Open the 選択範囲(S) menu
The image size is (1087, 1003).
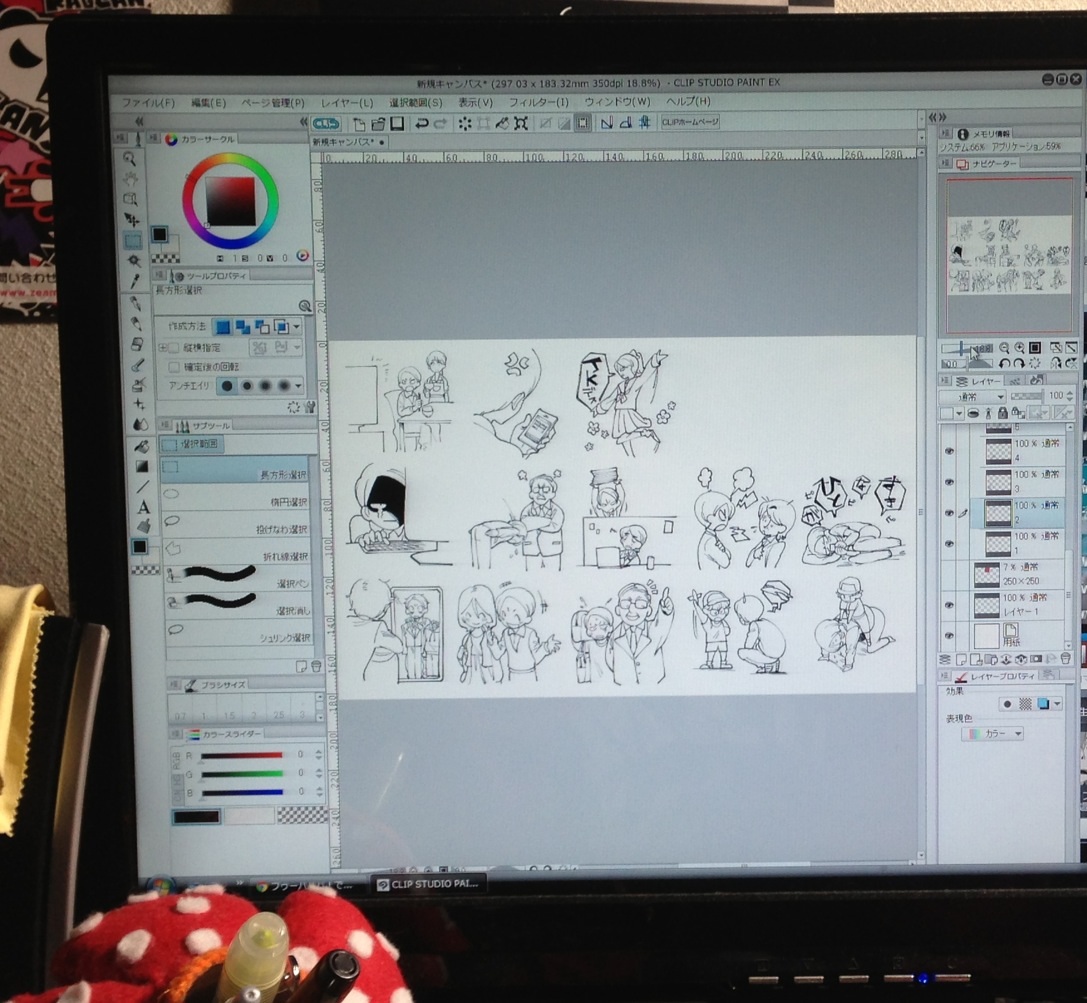coord(416,103)
